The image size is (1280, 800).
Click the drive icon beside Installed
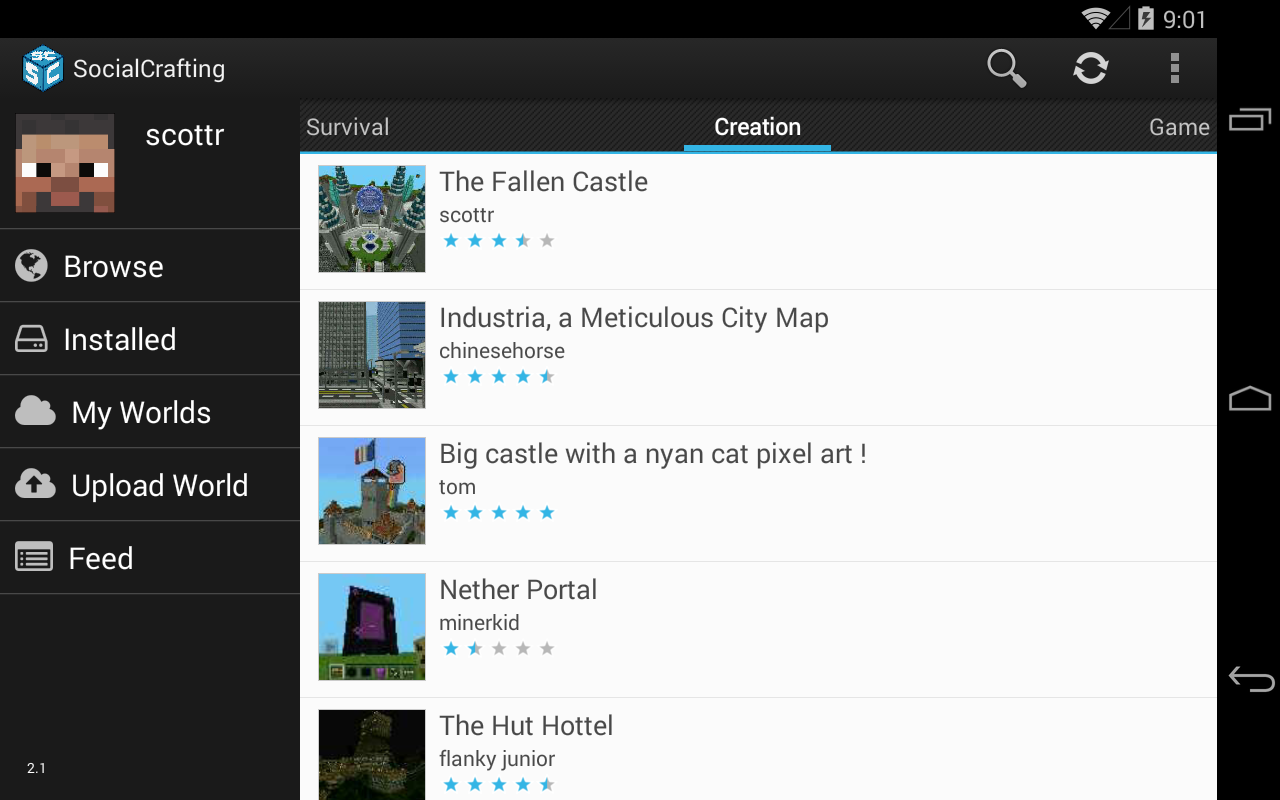point(32,339)
